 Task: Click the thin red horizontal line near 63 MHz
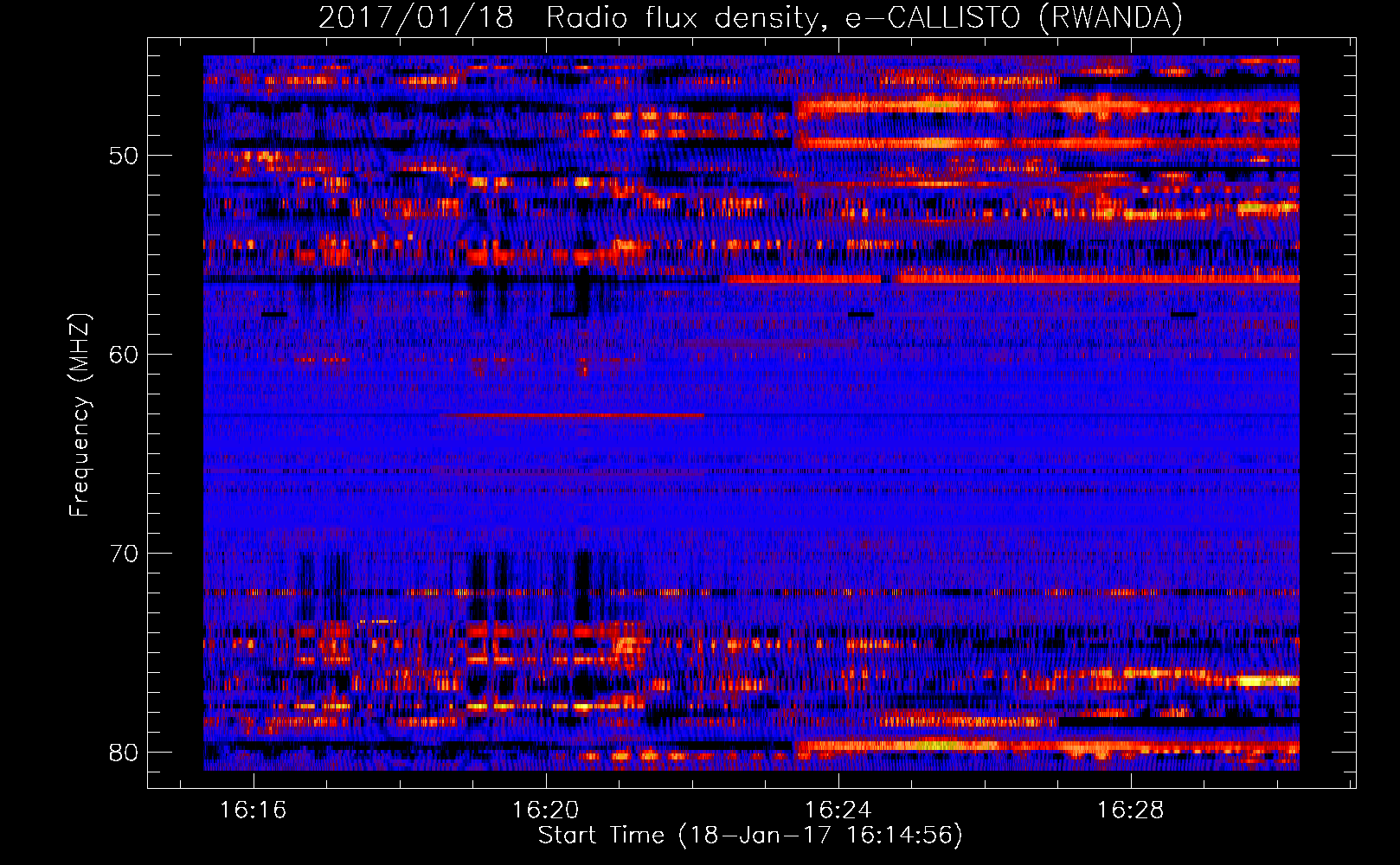coord(572,415)
